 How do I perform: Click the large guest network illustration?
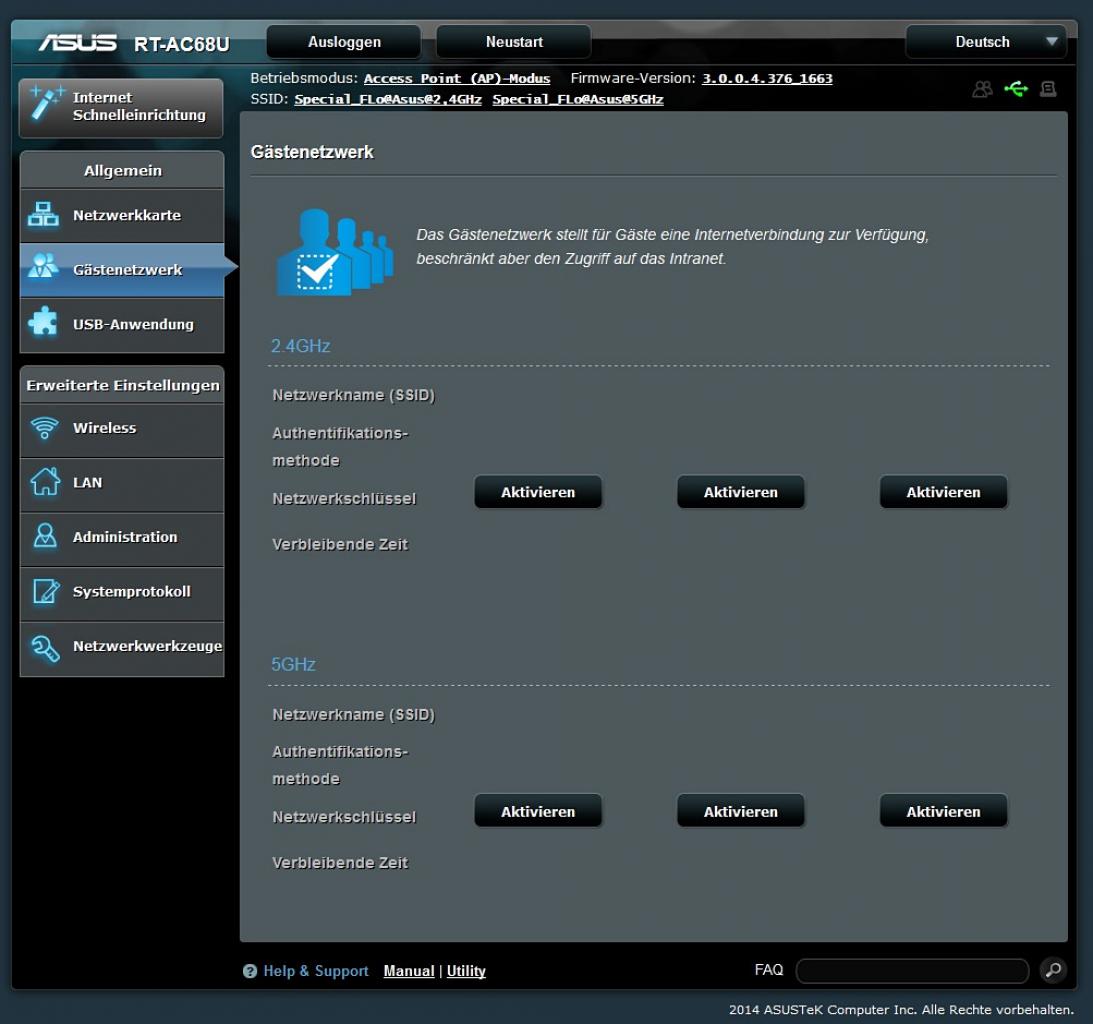(335, 252)
